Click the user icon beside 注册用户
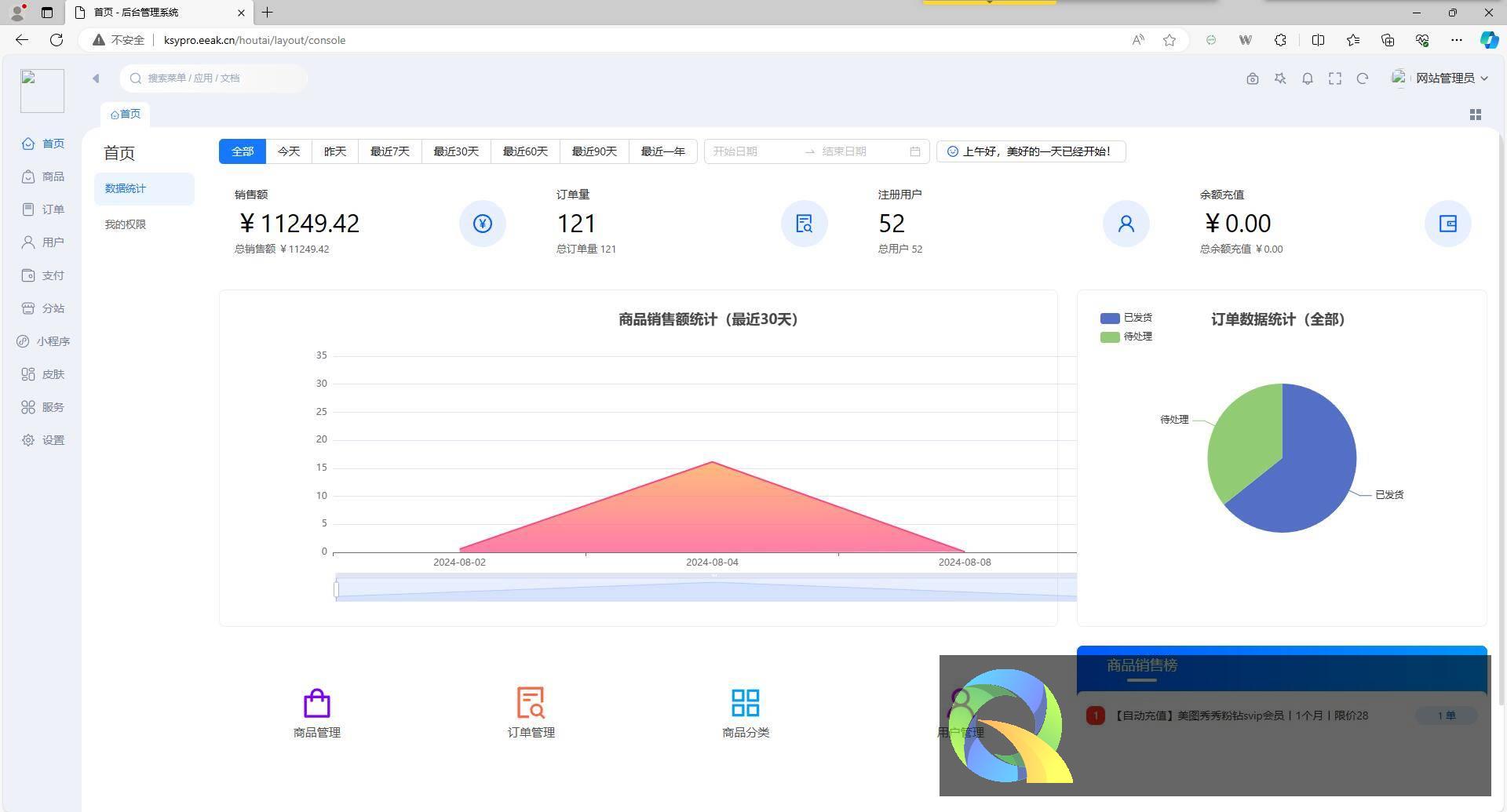 (1126, 224)
